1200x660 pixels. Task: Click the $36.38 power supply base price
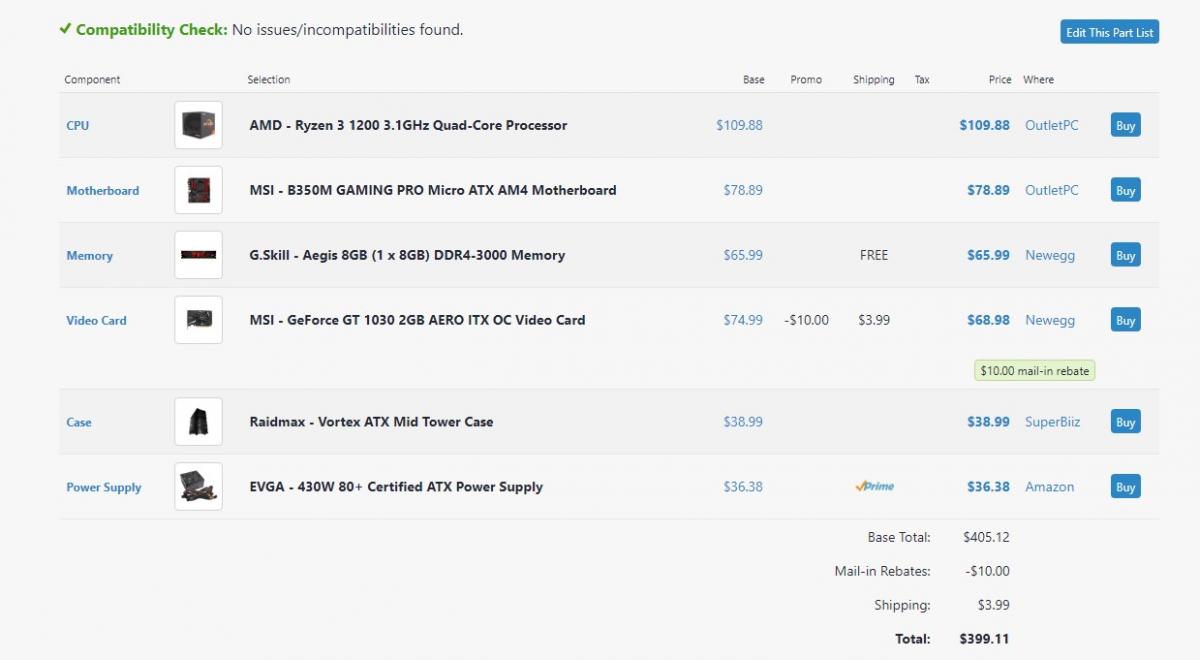[743, 487]
